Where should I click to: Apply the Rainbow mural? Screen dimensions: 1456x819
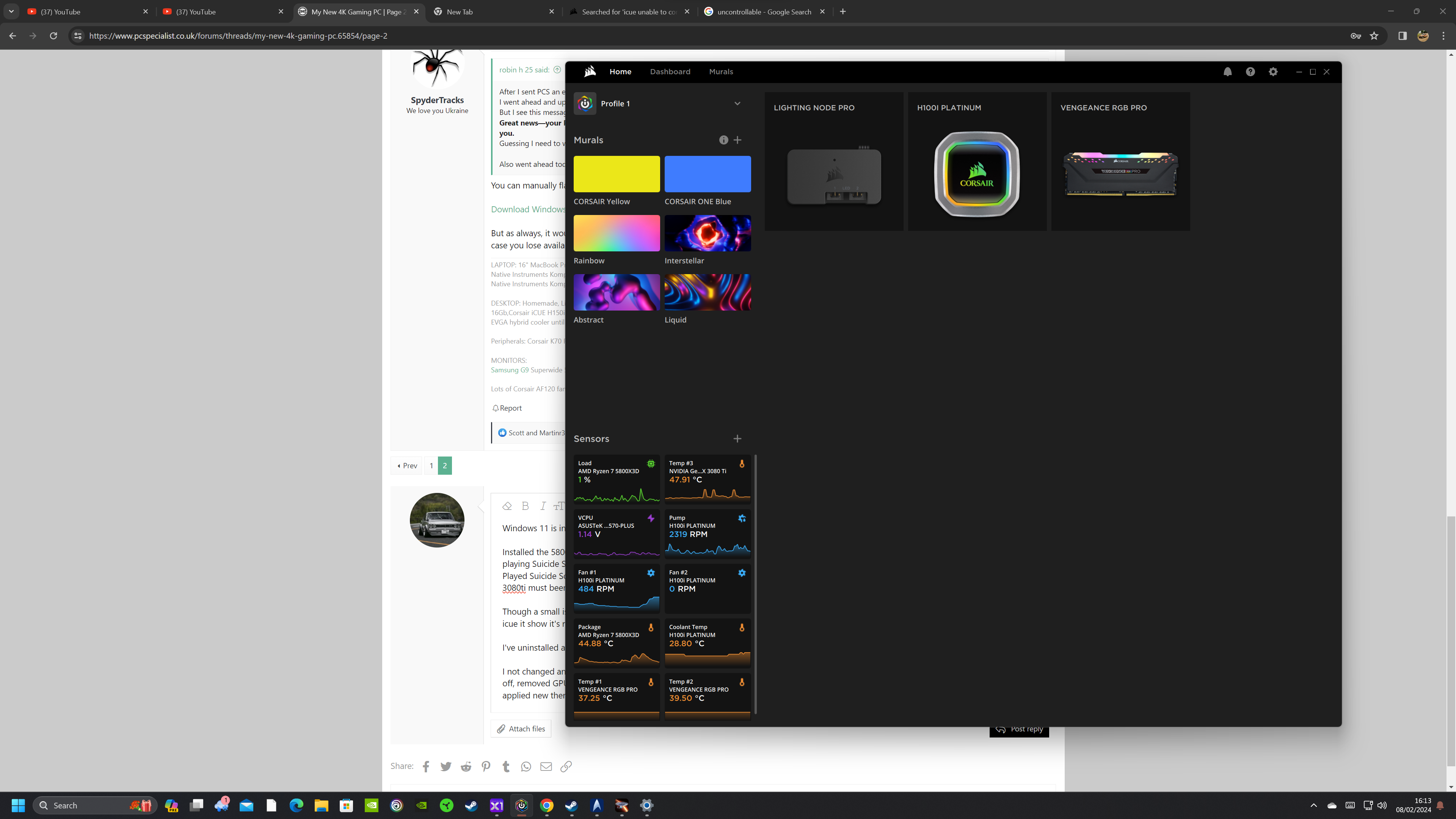click(617, 233)
